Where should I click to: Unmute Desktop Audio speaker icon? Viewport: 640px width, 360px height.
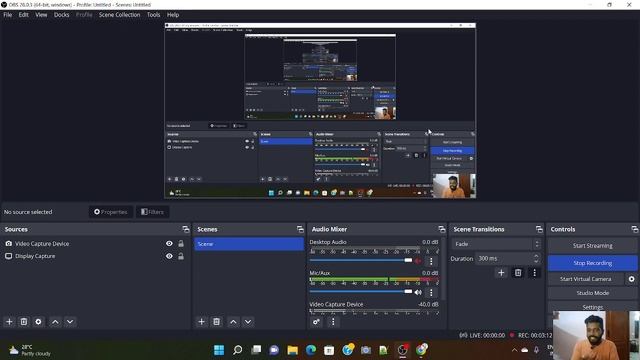(x=418, y=261)
